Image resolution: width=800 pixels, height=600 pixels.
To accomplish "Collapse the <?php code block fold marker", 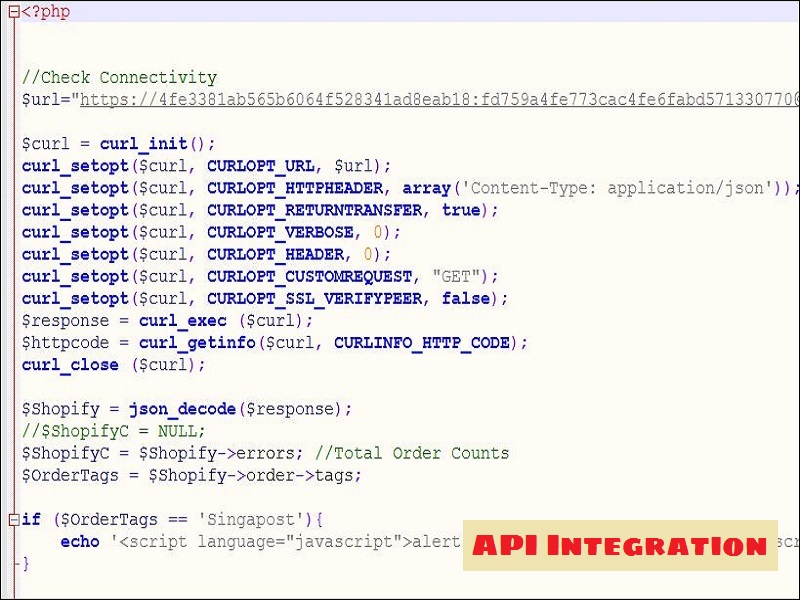I will coord(13,12).
